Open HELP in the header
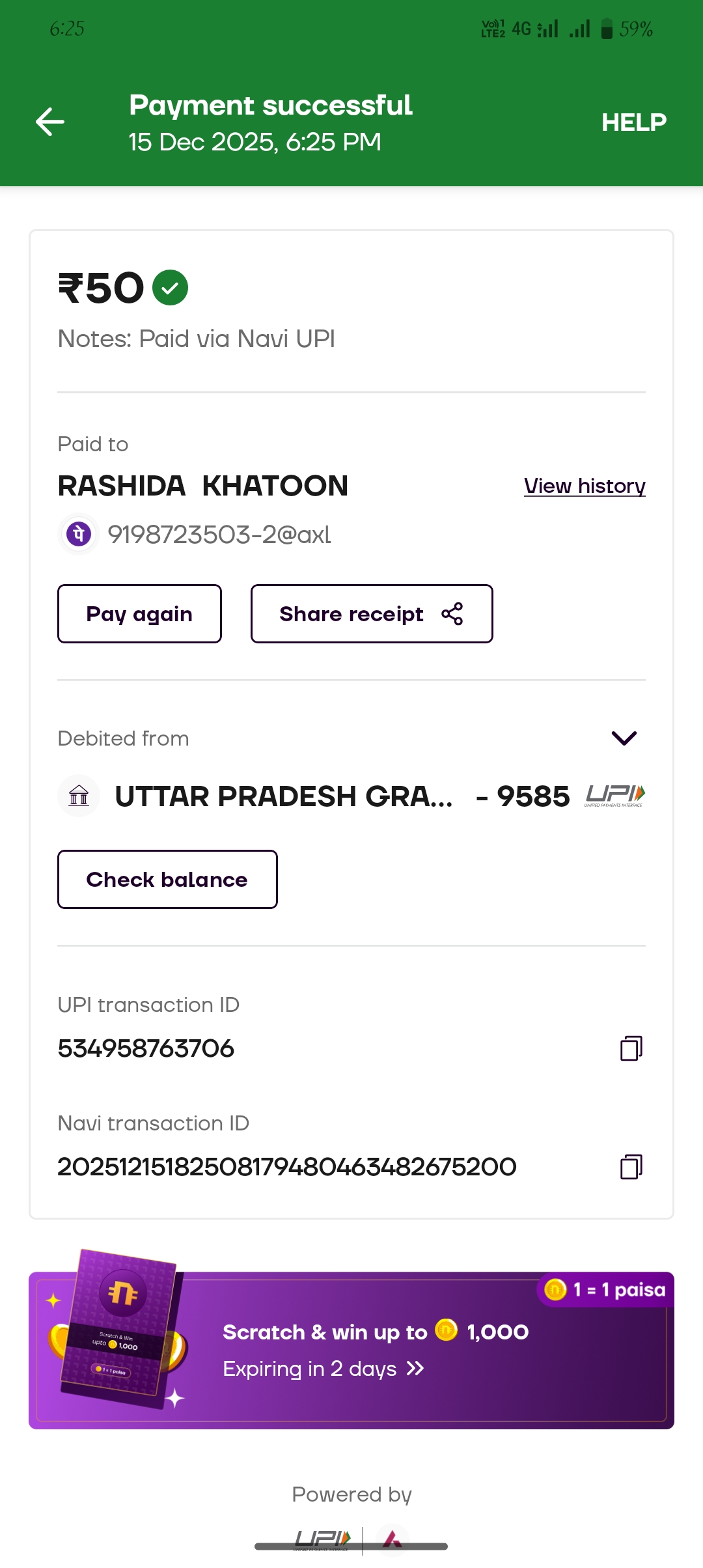This screenshot has height=1568, width=703. pos(633,122)
